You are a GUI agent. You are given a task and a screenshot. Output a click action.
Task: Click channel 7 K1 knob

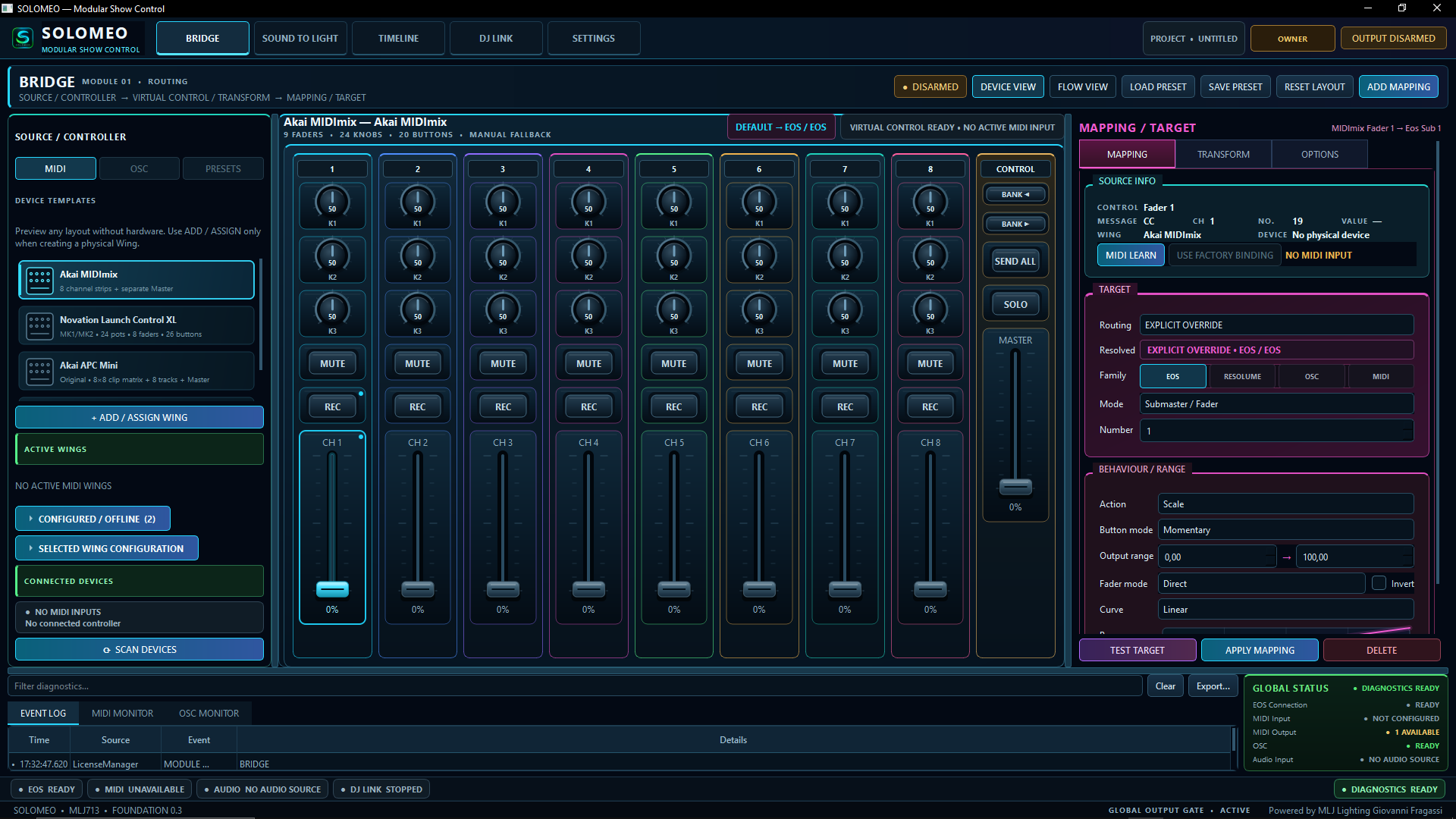pyautogui.click(x=845, y=202)
